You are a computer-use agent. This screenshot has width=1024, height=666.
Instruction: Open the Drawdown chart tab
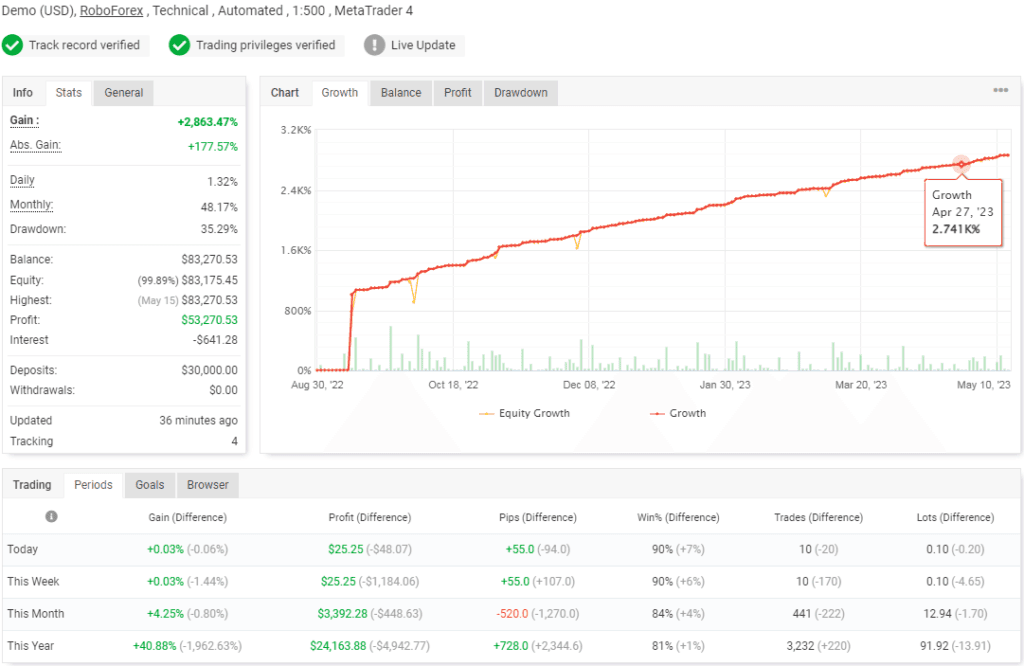[x=520, y=92]
